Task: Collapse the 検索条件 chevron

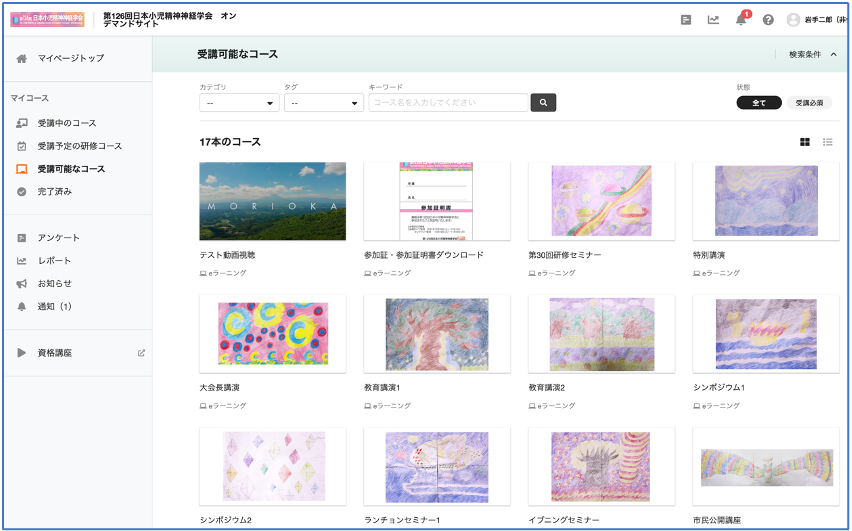Action: [834, 54]
